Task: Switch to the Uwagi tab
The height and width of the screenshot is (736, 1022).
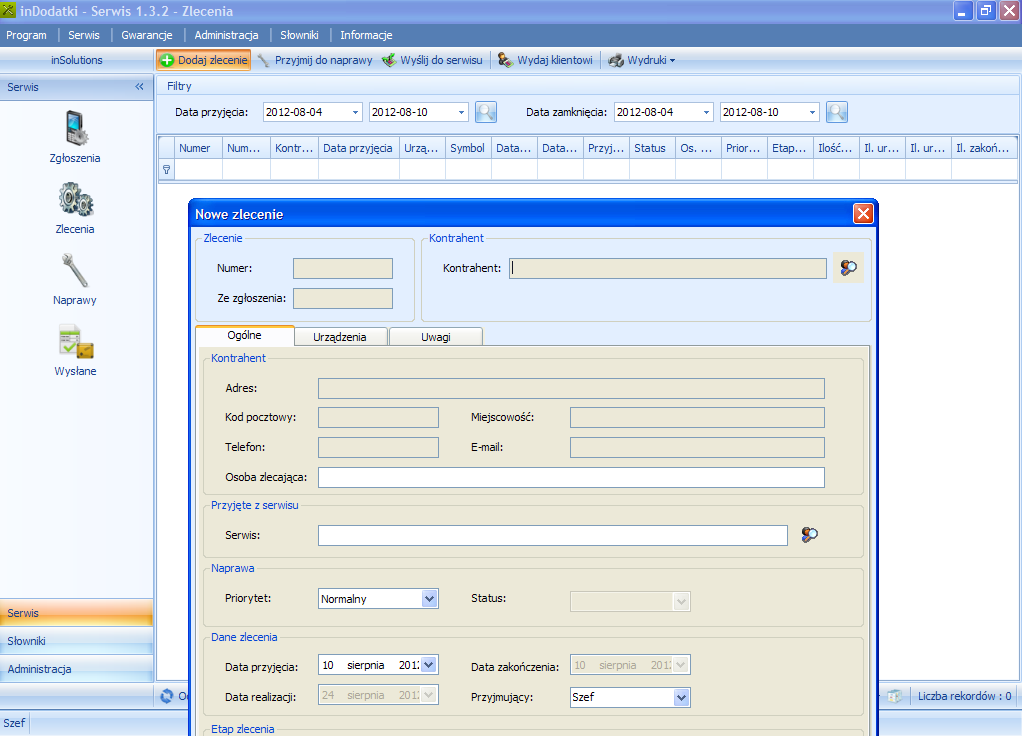Action: 435,337
